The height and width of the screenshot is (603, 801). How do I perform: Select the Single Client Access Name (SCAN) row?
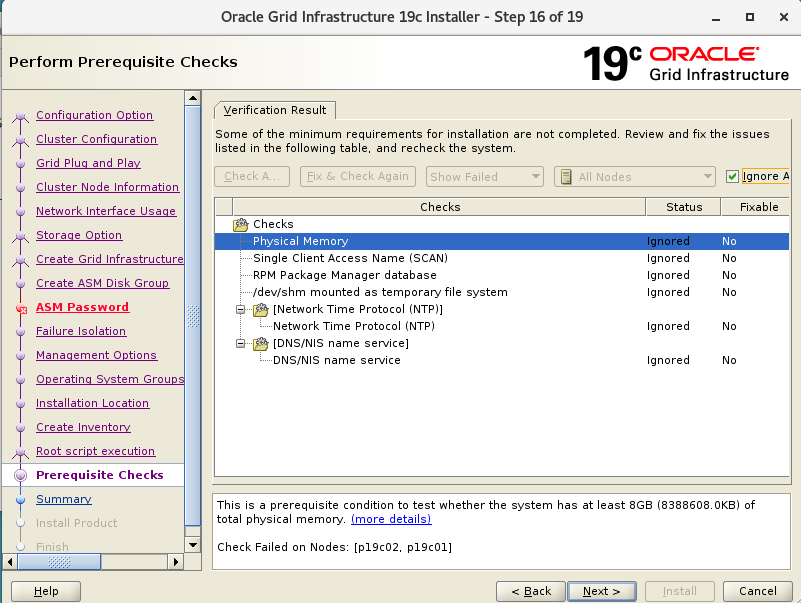click(502, 259)
